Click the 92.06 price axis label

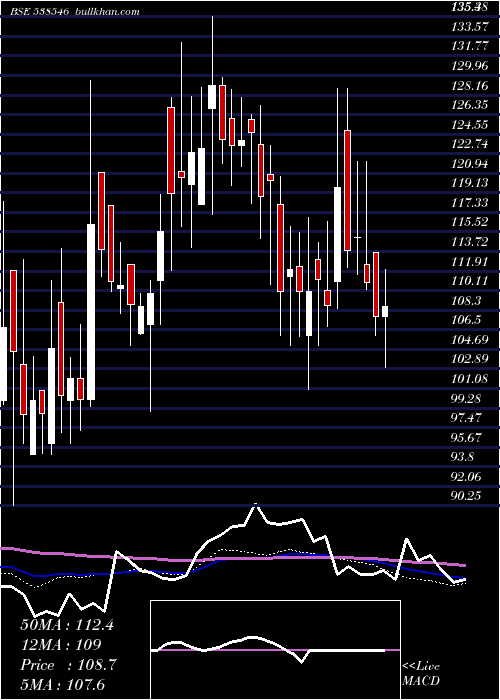click(x=467, y=476)
